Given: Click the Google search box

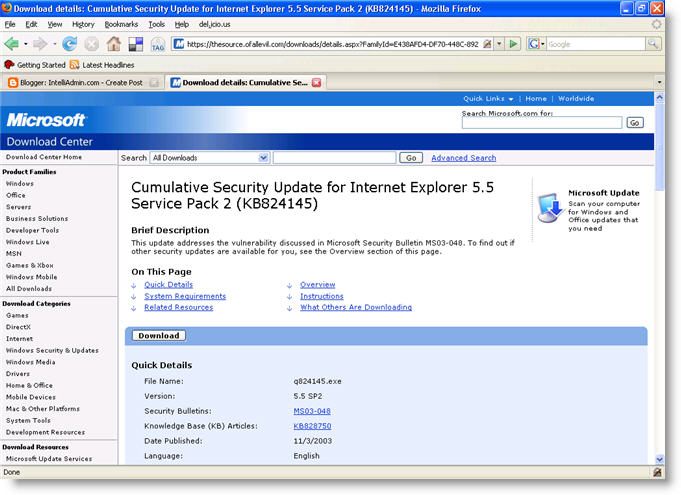Looking at the screenshot, I should tap(595, 44).
